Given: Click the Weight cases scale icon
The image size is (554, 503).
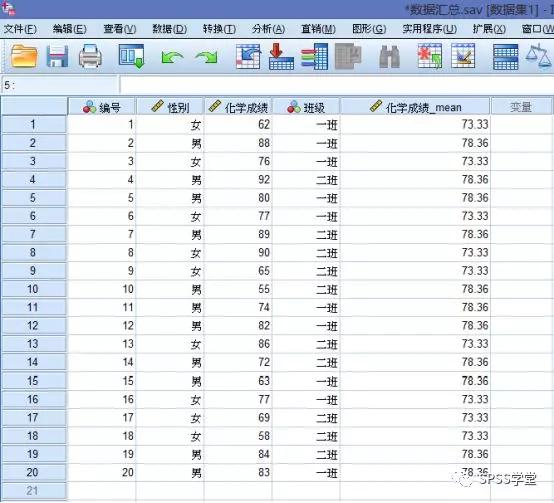Looking at the screenshot, I should click(538, 56).
